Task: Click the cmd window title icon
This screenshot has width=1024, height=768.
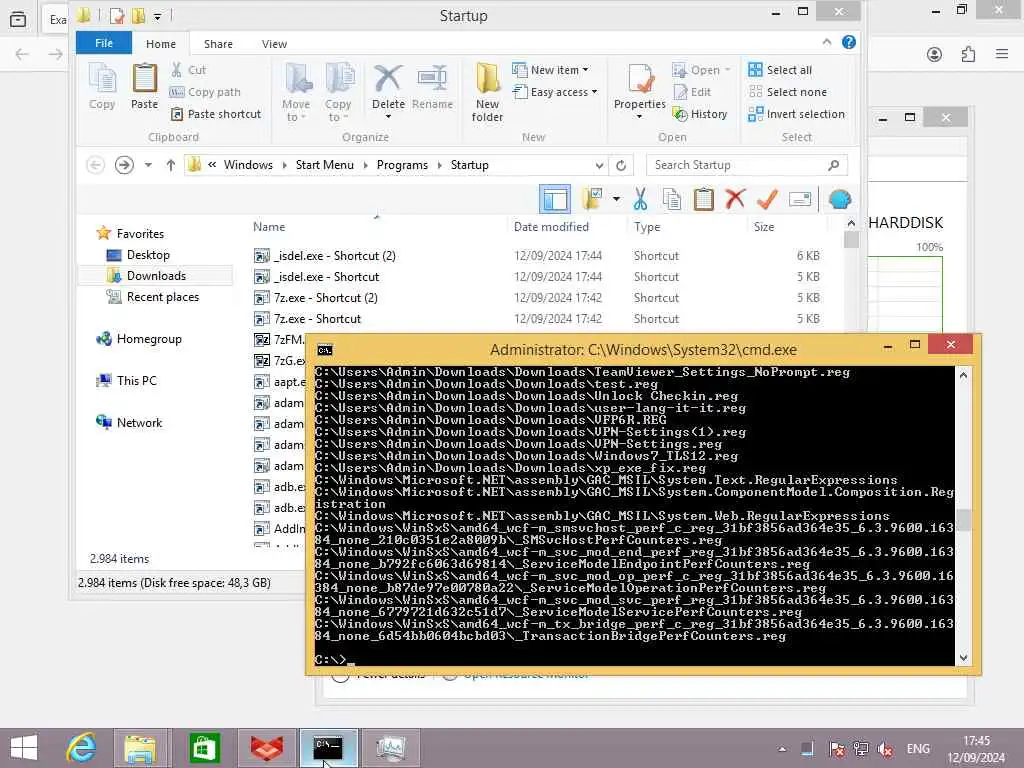Action: pos(325,350)
